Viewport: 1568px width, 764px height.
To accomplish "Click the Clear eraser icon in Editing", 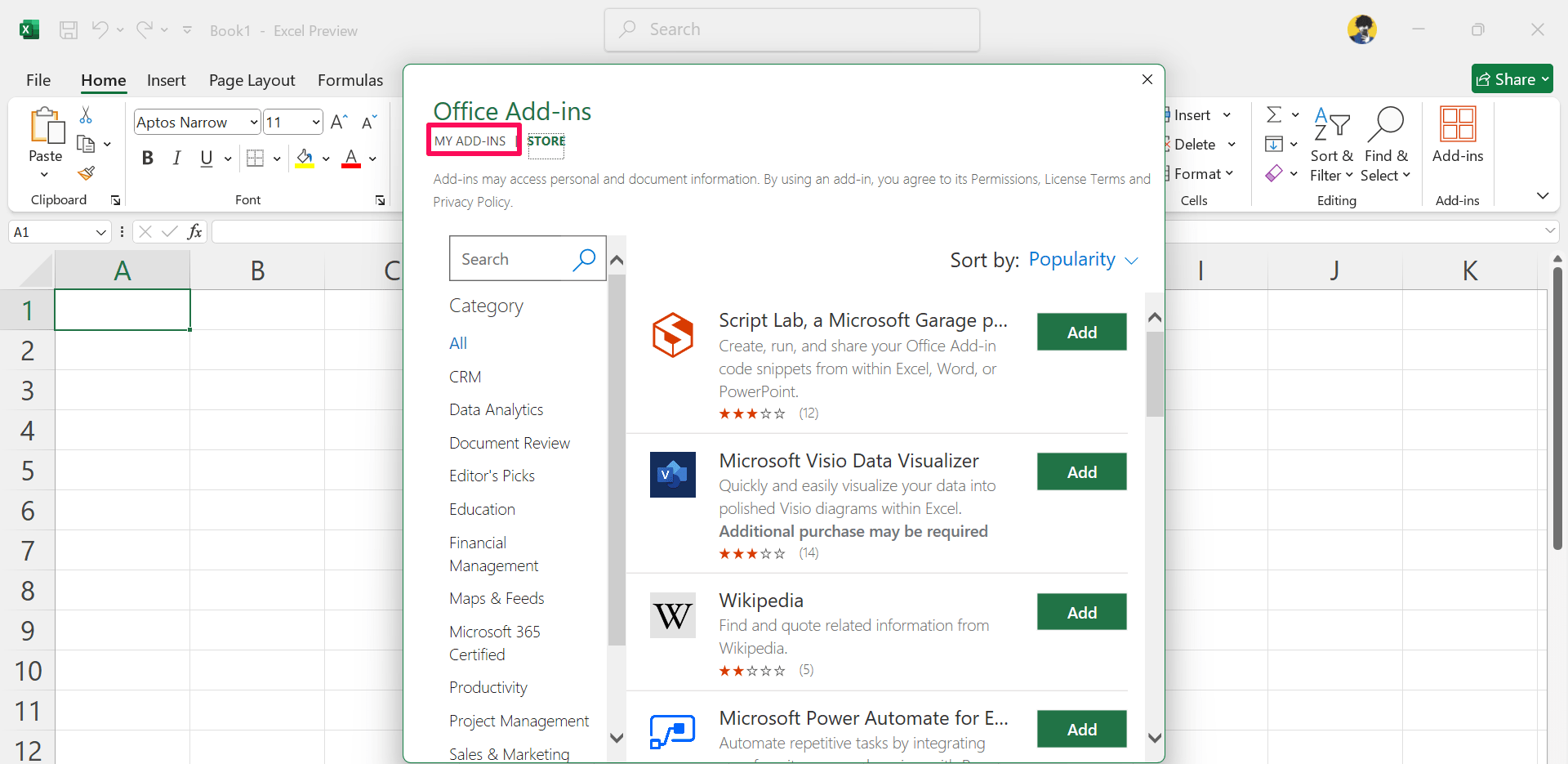I will pos(1274,173).
